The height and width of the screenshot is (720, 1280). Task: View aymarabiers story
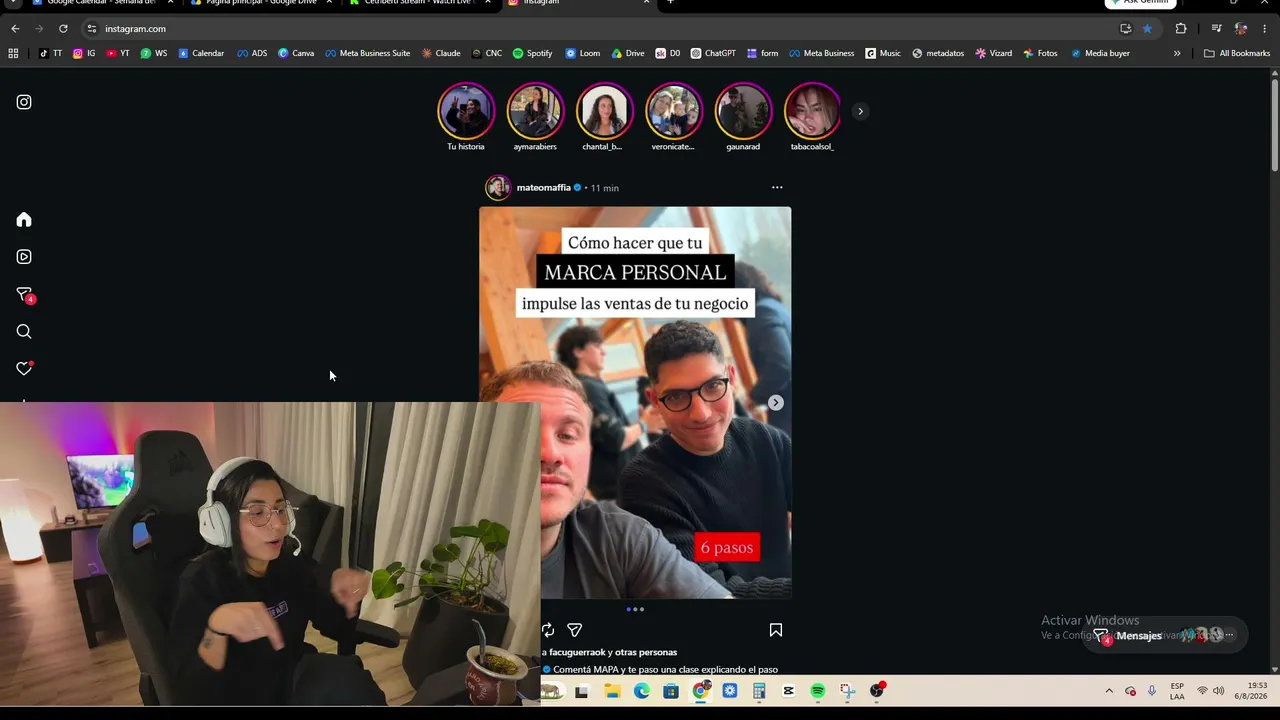point(535,117)
